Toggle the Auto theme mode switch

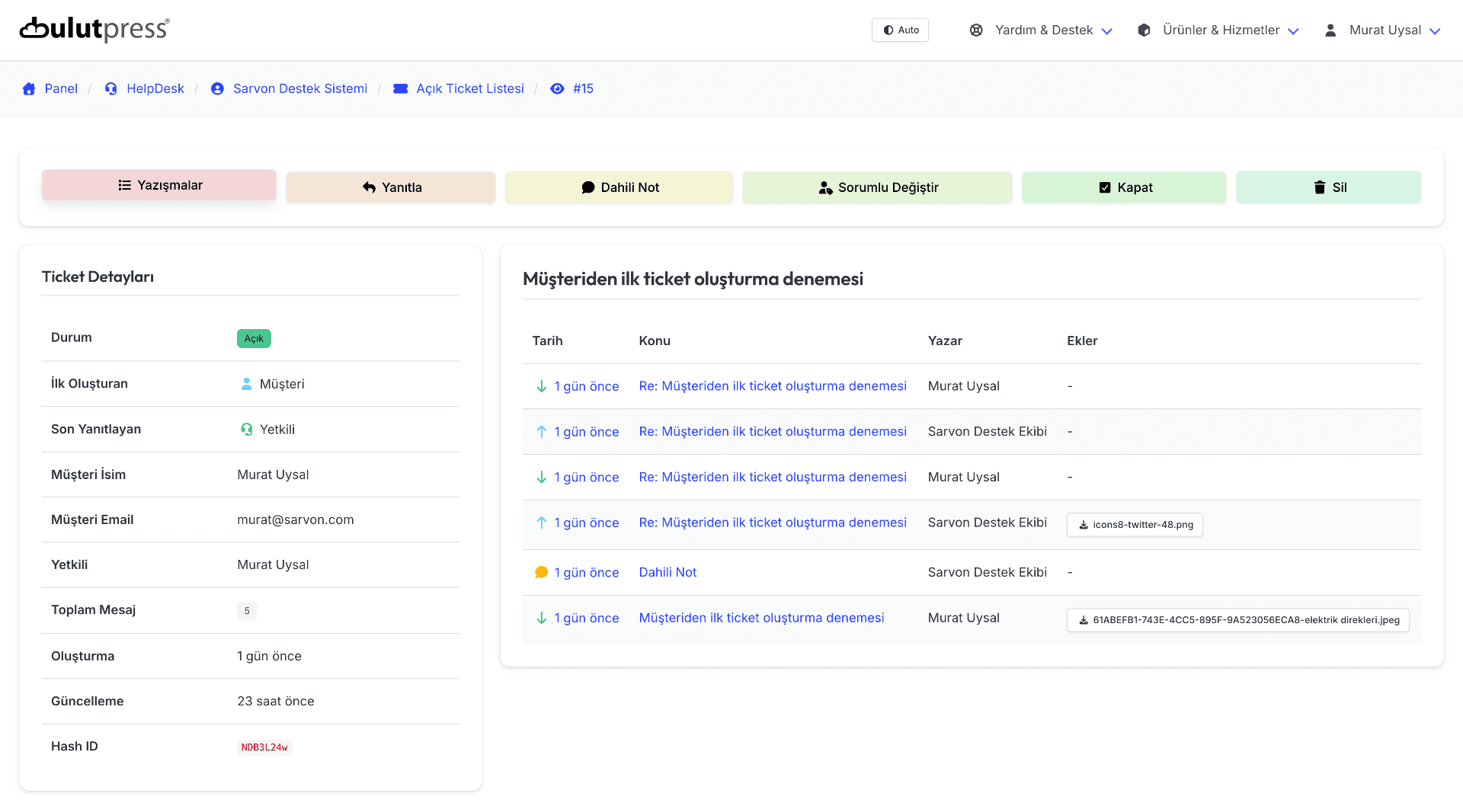click(x=900, y=30)
